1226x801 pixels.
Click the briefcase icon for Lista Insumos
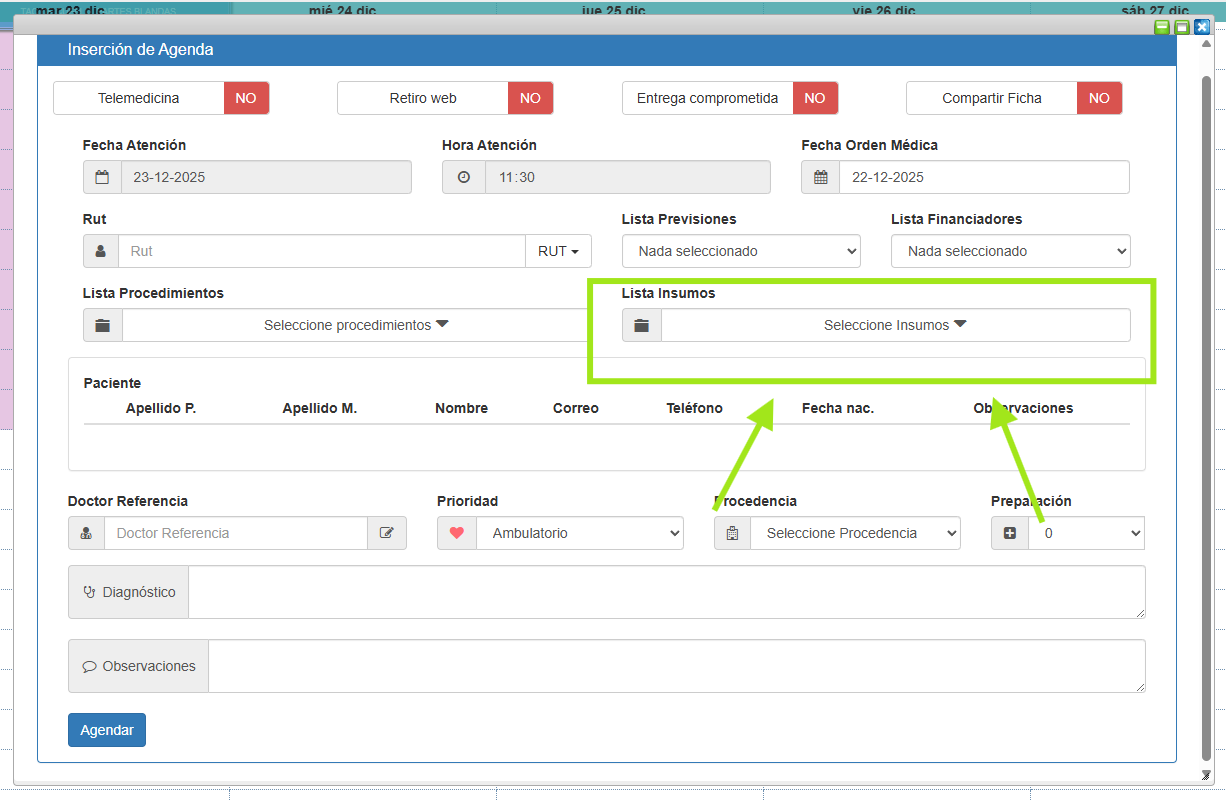coord(642,325)
